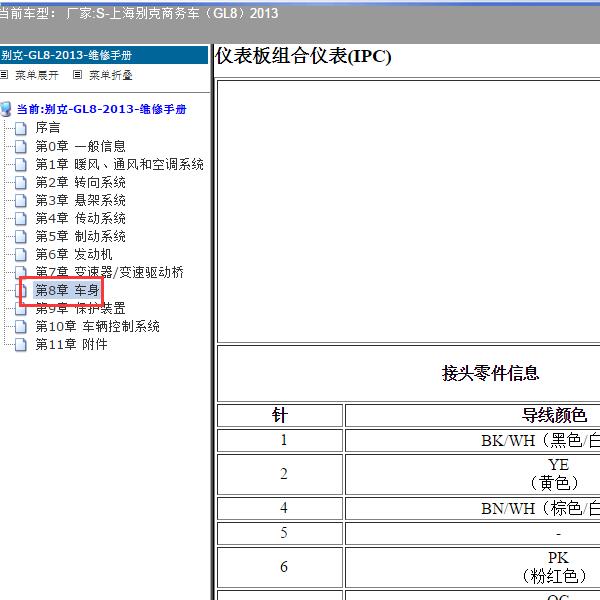This screenshot has height=600, width=600.
Task: Click the 接头零件信息 table title
Action: point(491,373)
